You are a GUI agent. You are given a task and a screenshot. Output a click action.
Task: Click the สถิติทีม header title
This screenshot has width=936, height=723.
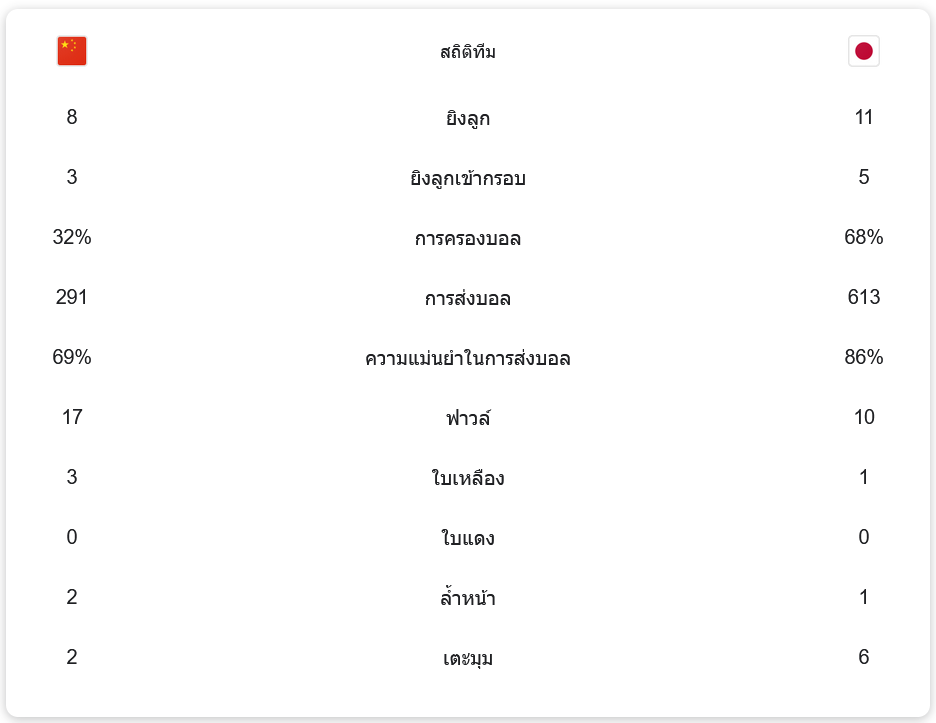pos(468,52)
